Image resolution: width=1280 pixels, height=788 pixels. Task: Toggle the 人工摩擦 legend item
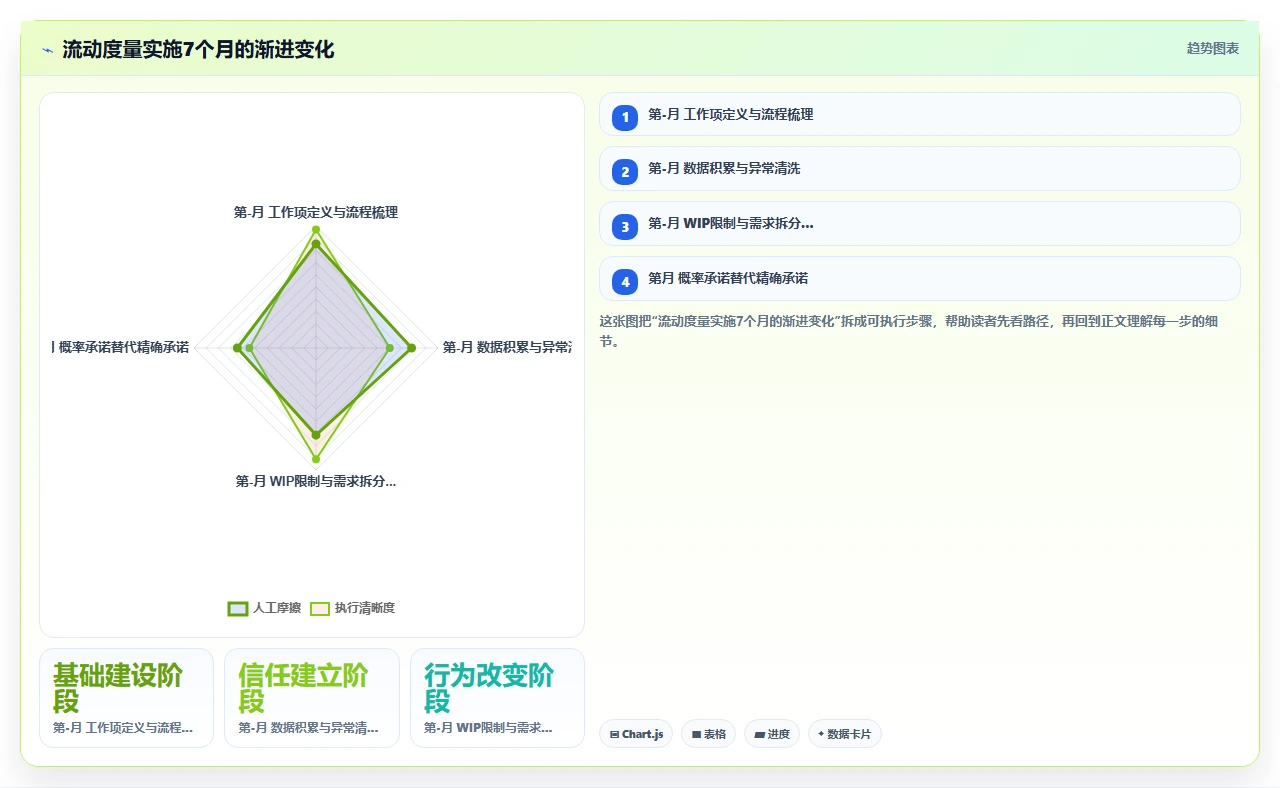coord(264,608)
